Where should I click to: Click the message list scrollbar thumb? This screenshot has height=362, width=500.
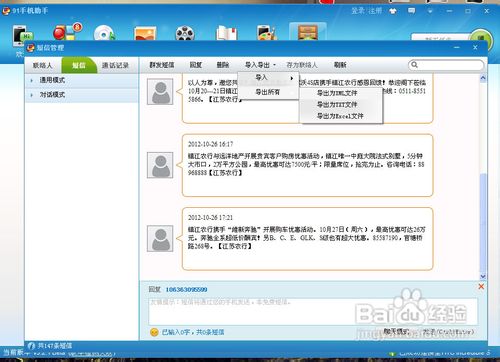click(483, 223)
